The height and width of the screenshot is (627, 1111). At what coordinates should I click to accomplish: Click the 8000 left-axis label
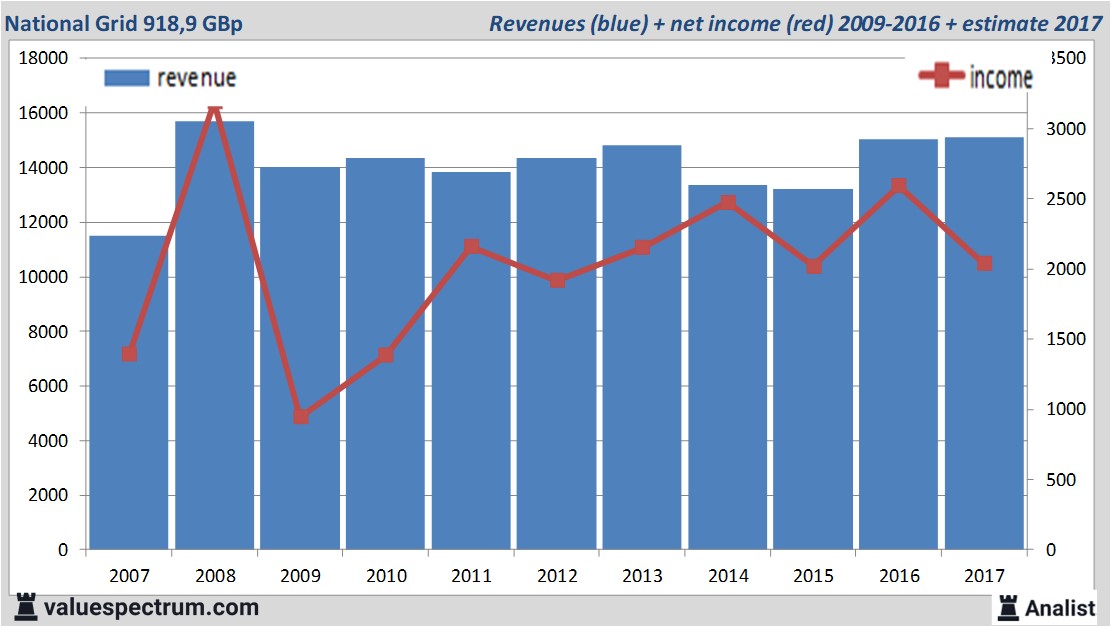pyautogui.click(x=48, y=332)
